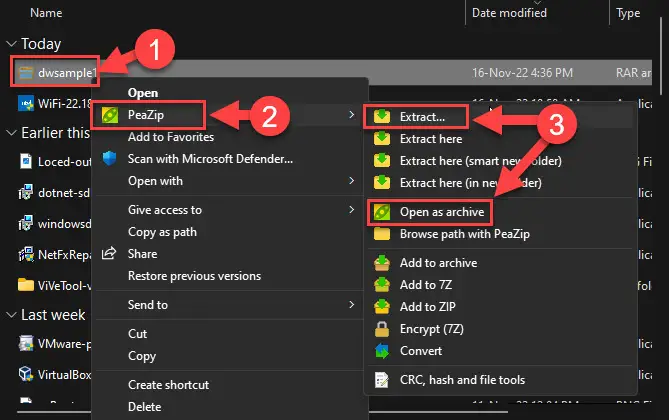
Task: Choose Open from the context menu
Action: click(143, 93)
